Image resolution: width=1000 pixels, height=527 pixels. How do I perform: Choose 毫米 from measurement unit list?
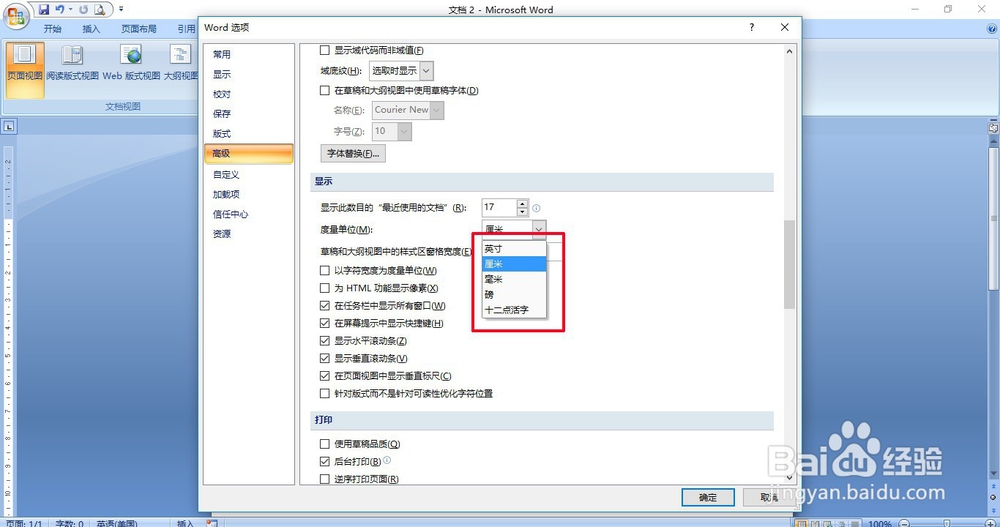[514, 279]
